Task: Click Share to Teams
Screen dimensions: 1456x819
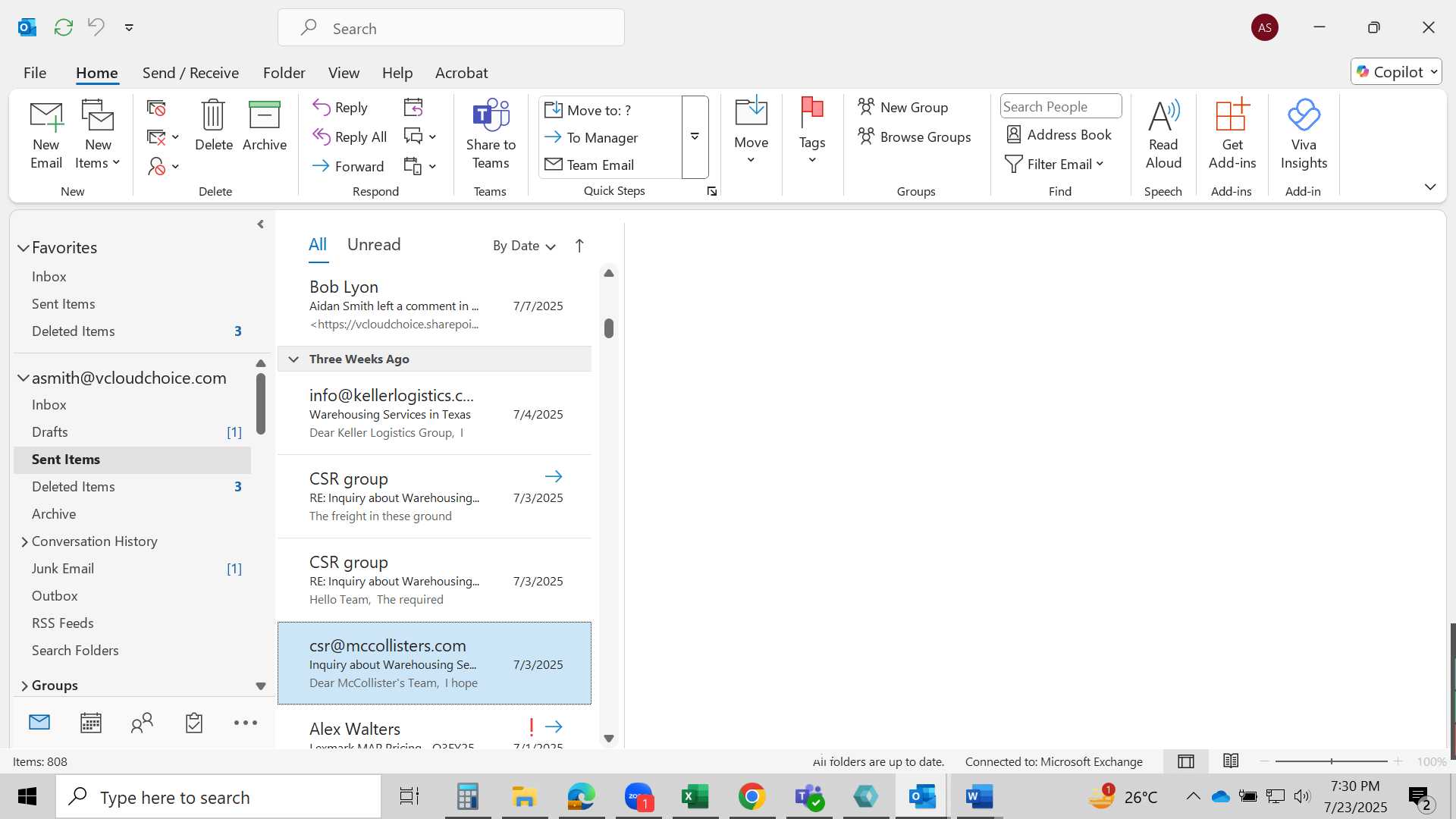Action: 491,135
